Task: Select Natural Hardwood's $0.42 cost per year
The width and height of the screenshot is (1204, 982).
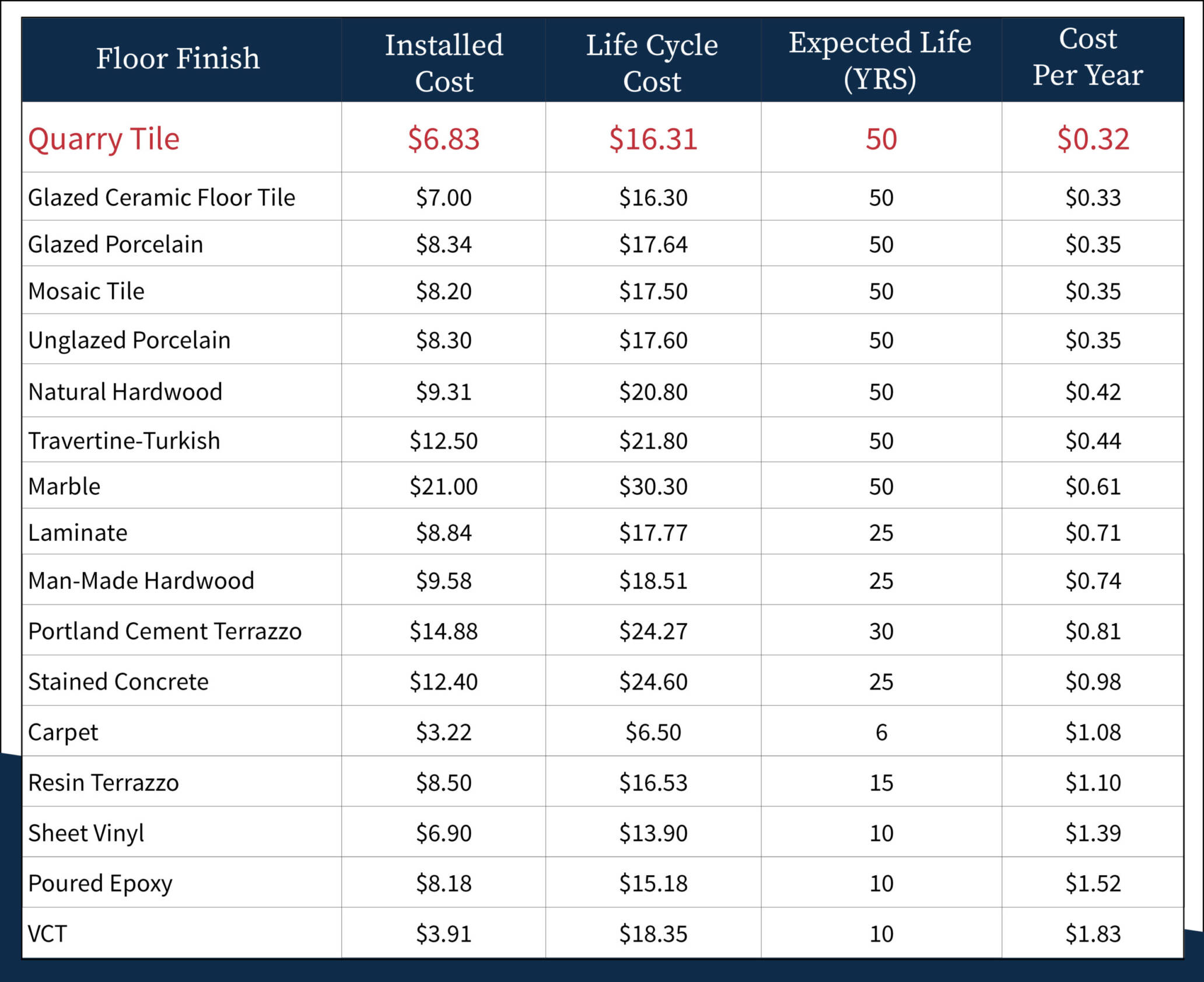Action: click(x=1093, y=392)
